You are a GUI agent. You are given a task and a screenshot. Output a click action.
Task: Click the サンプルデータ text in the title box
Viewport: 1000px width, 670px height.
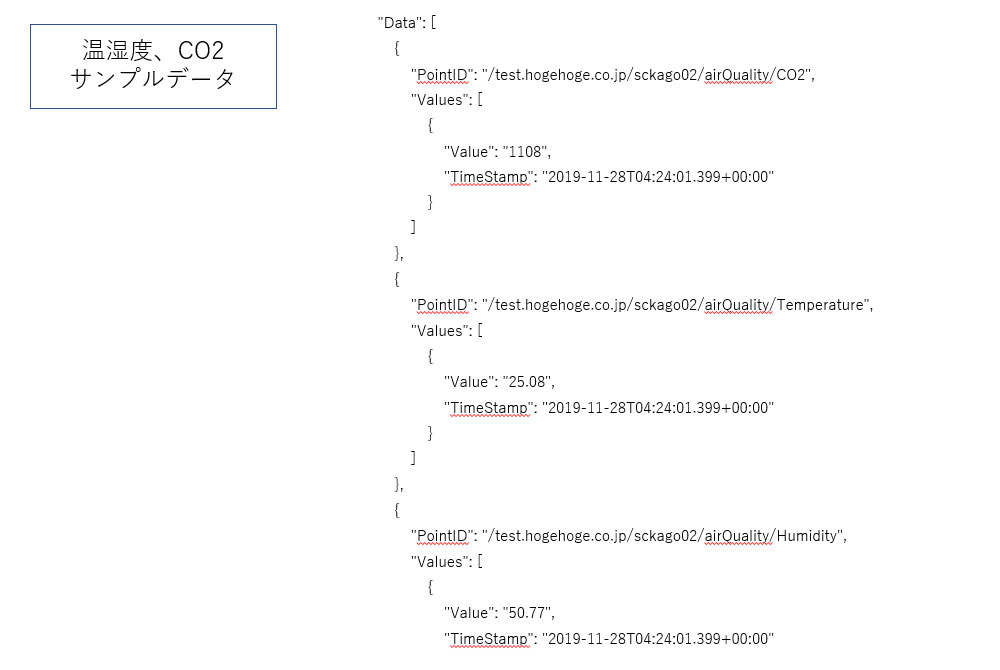pyautogui.click(x=153, y=80)
